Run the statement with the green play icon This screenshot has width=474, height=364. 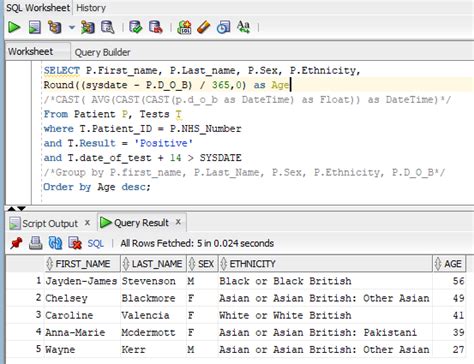coord(14,27)
